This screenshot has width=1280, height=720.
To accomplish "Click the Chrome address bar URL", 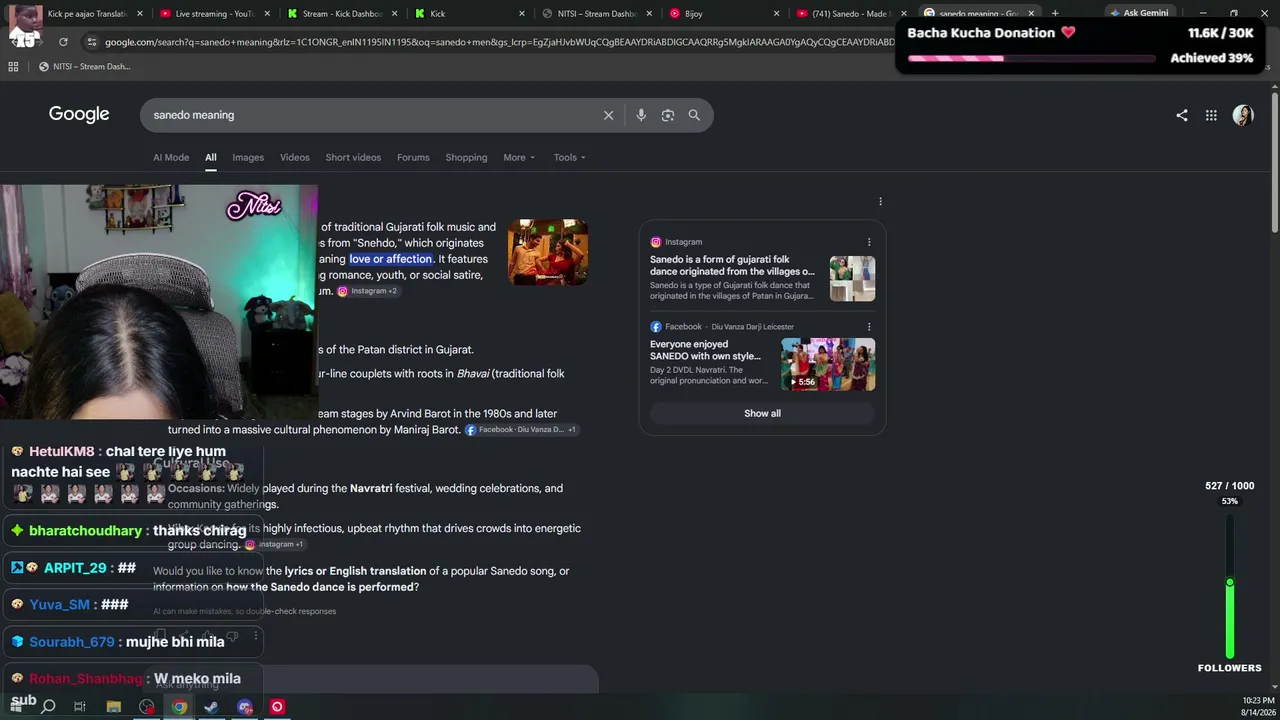I will click(x=500, y=42).
